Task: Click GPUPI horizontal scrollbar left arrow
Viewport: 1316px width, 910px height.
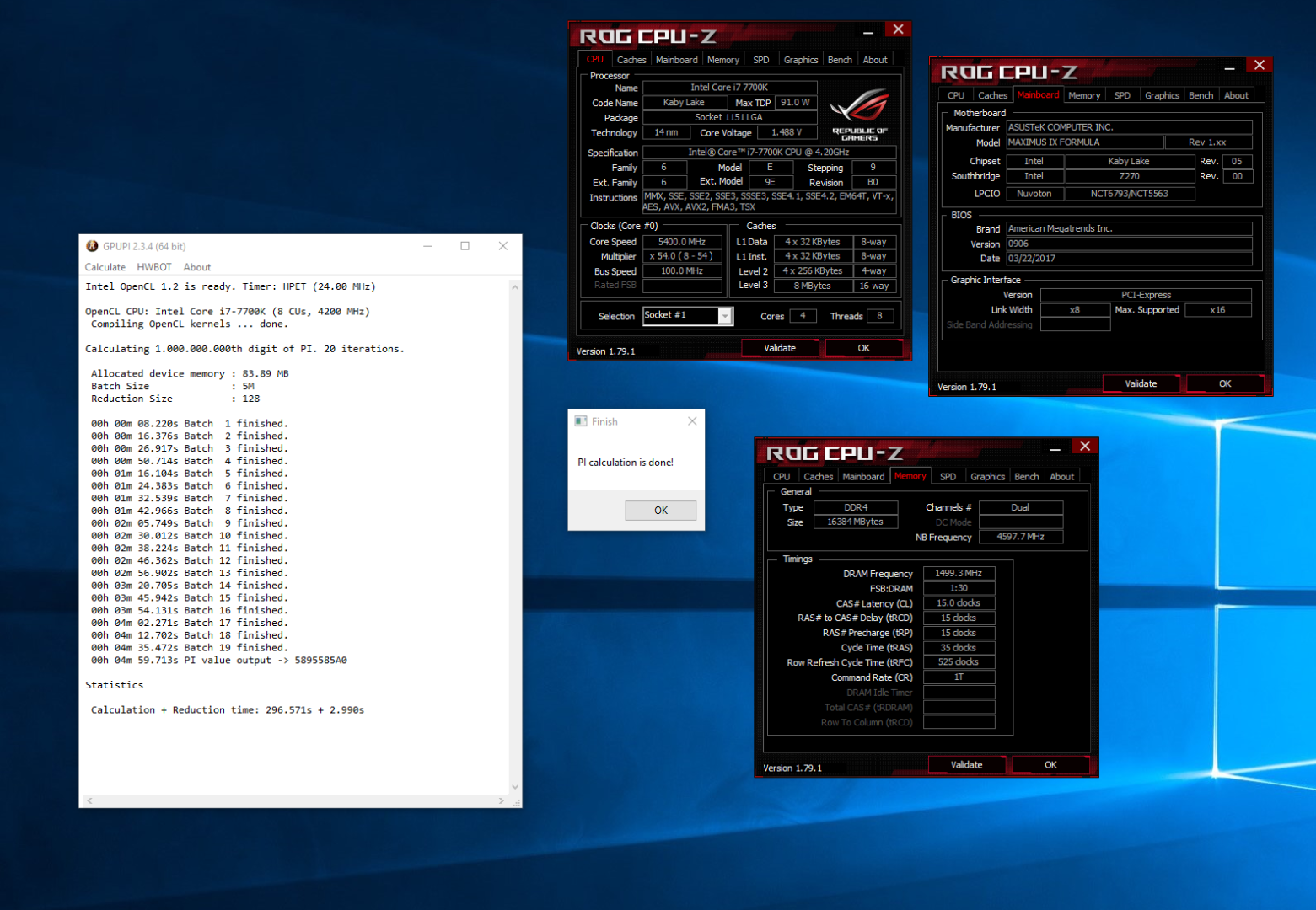Action: tap(89, 800)
